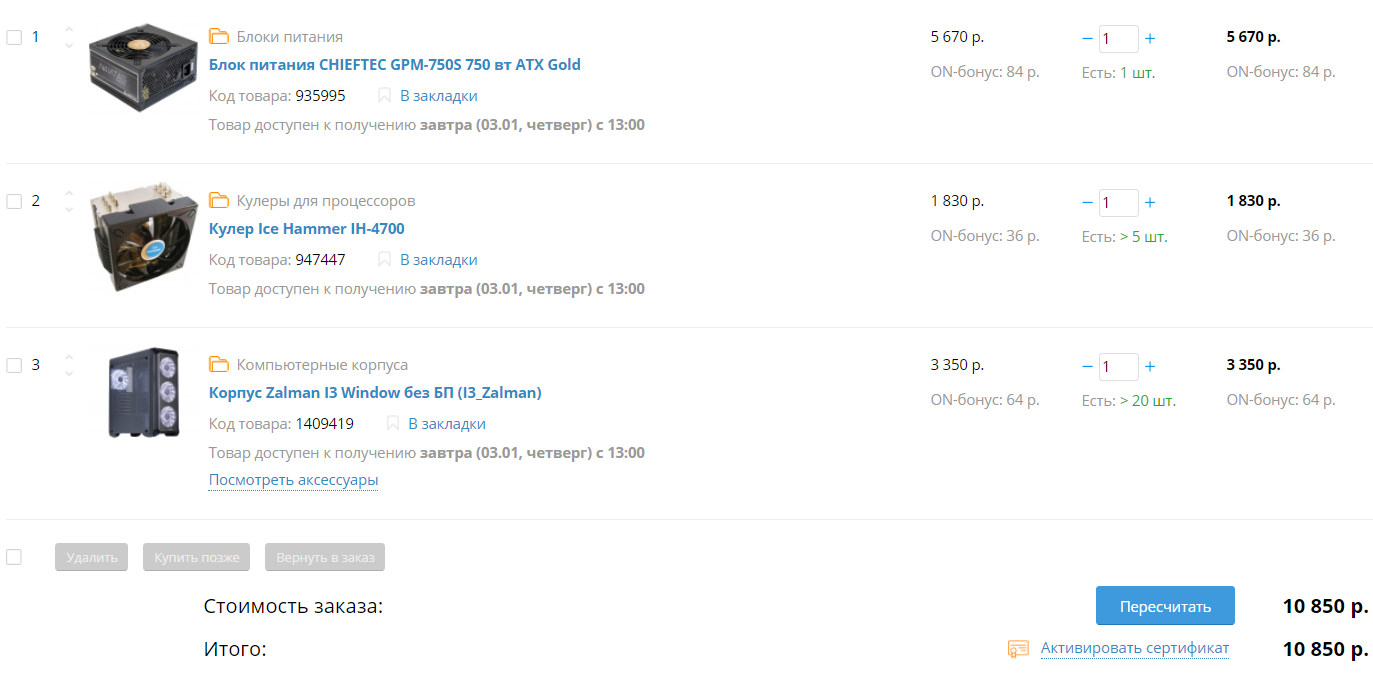This screenshot has width=1373, height=673.
Task: Move the Zalman case up using its arrow
Action: (x=69, y=357)
